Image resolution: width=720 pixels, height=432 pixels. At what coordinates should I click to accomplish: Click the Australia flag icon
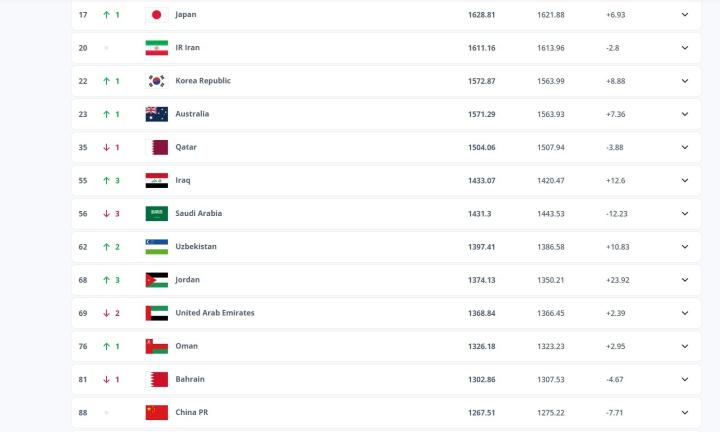tap(156, 114)
